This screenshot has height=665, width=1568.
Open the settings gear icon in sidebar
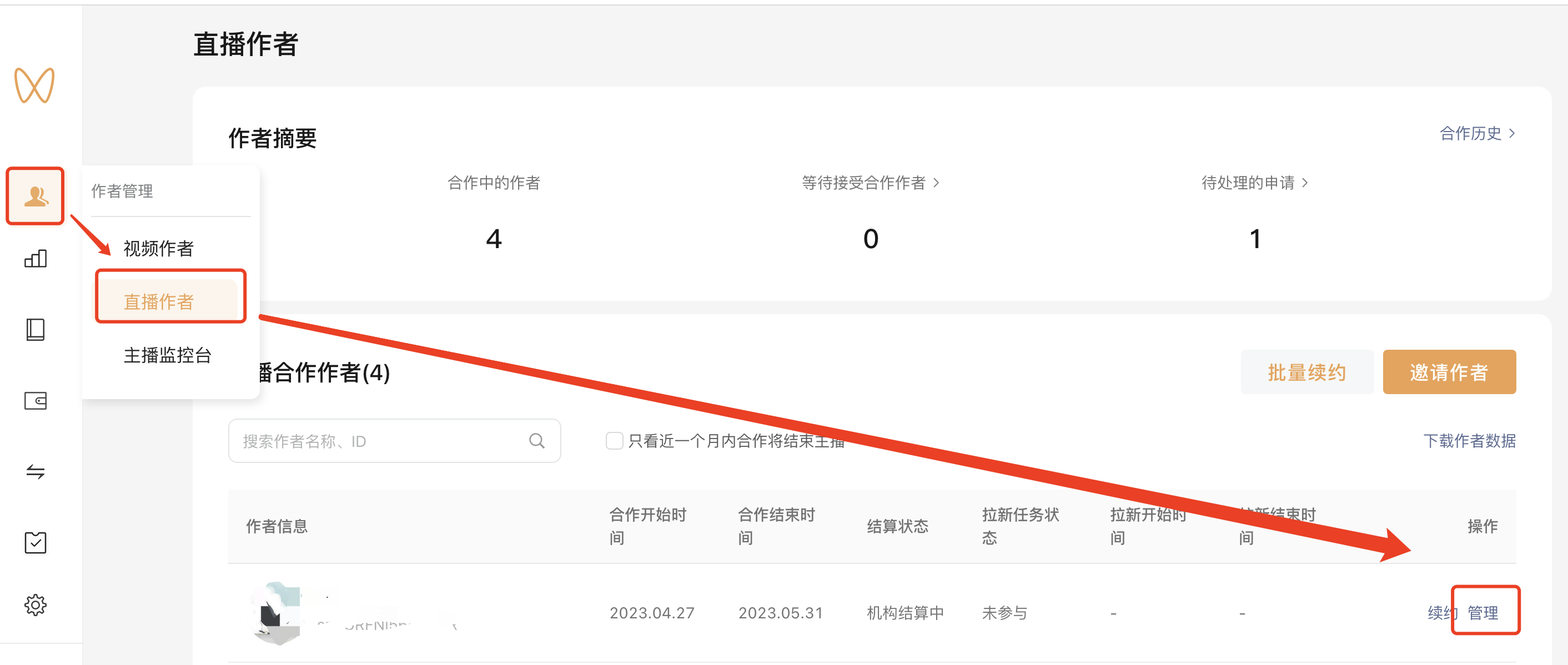[x=36, y=606]
